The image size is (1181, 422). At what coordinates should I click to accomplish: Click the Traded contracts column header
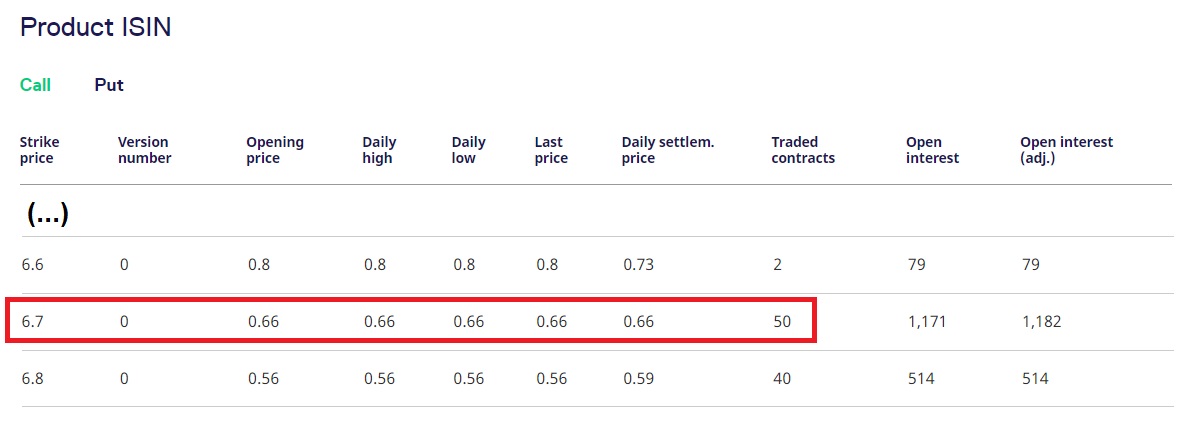pos(802,150)
